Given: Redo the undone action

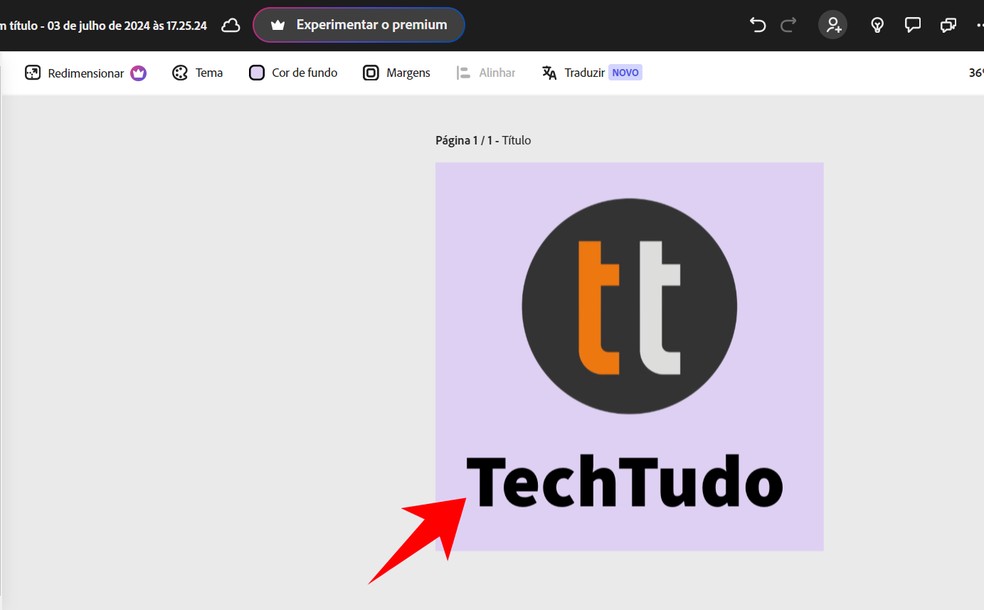Looking at the screenshot, I should 788,25.
